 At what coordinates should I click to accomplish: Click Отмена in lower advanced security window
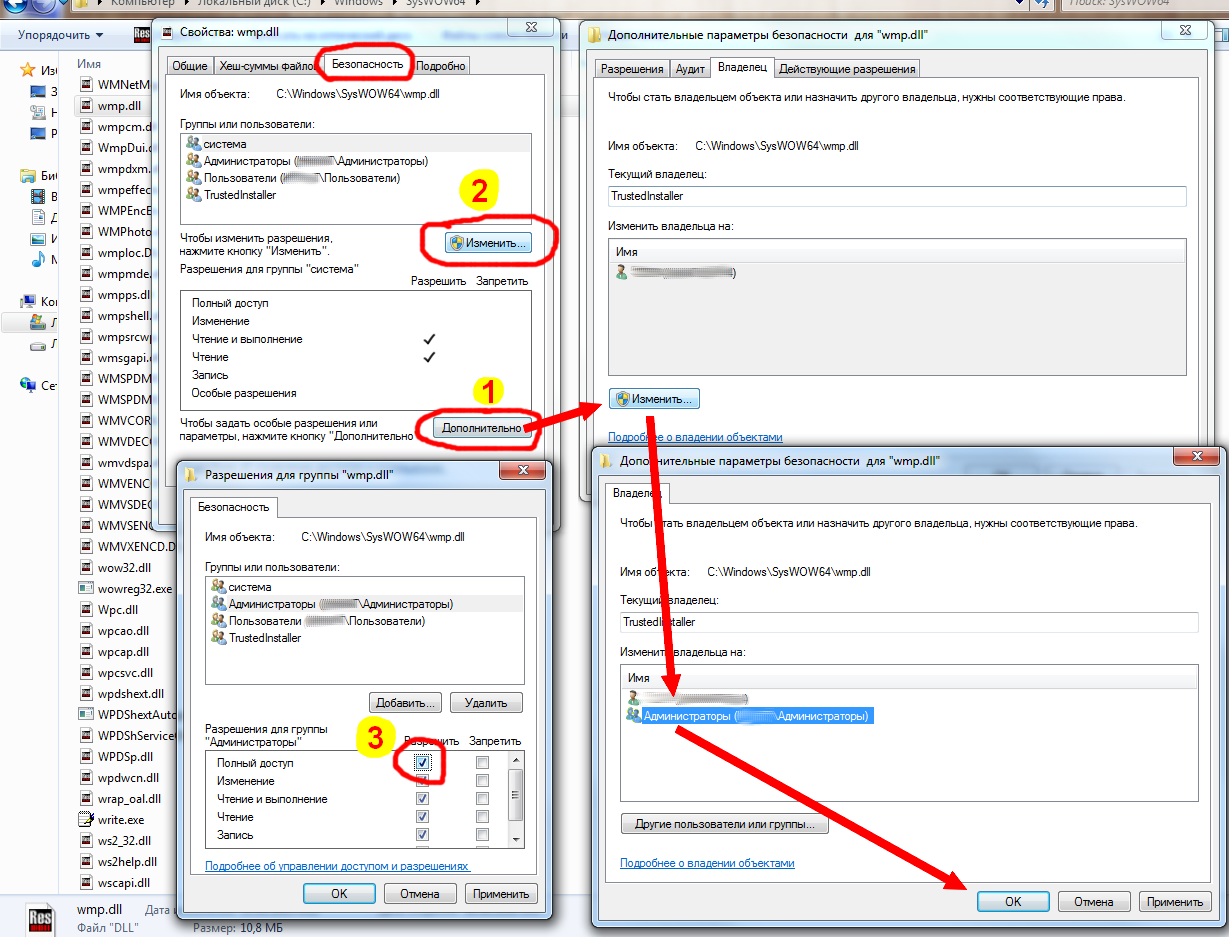tap(1093, 901)
